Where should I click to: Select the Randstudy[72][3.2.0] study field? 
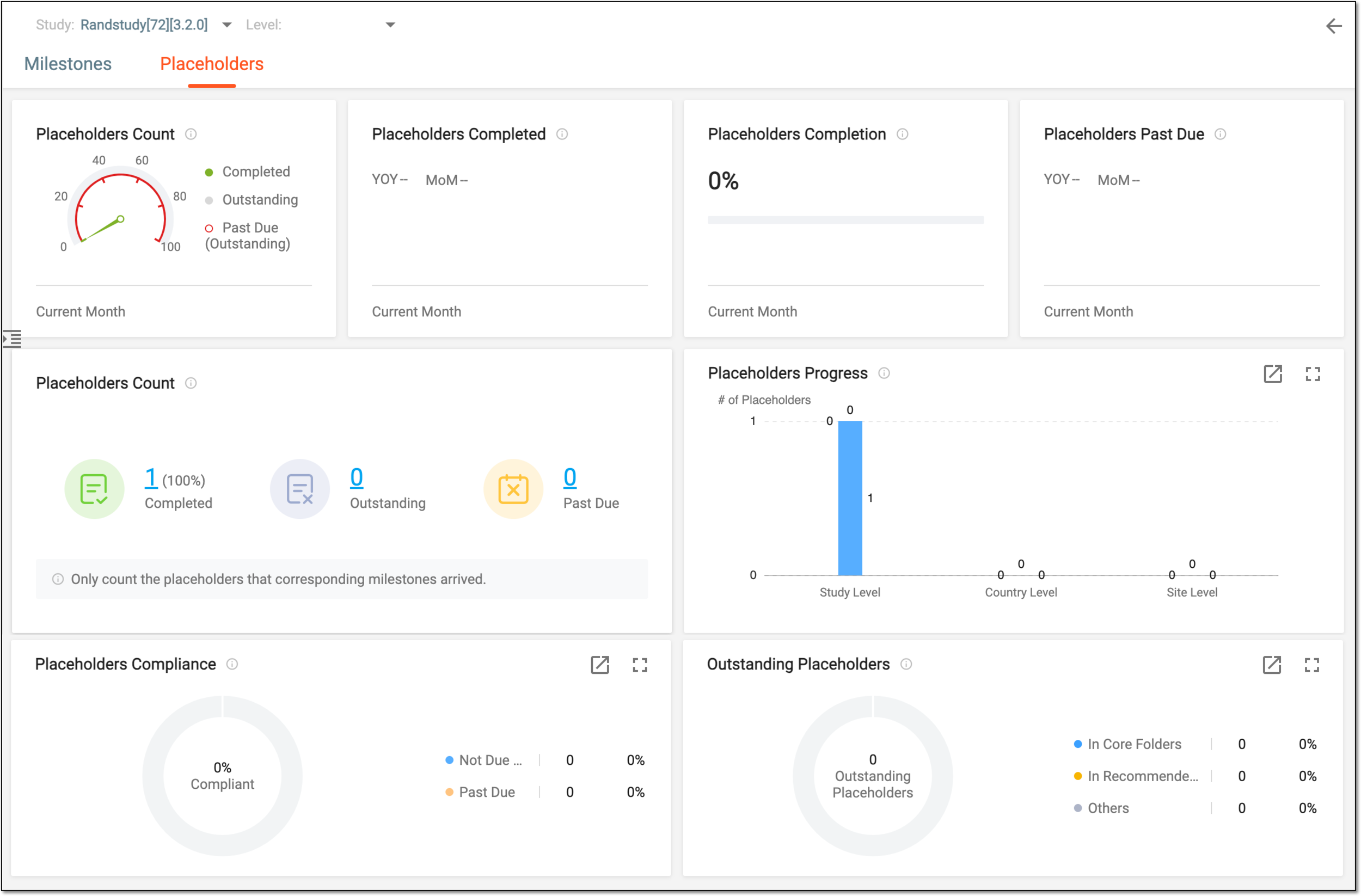pos(144,24)
